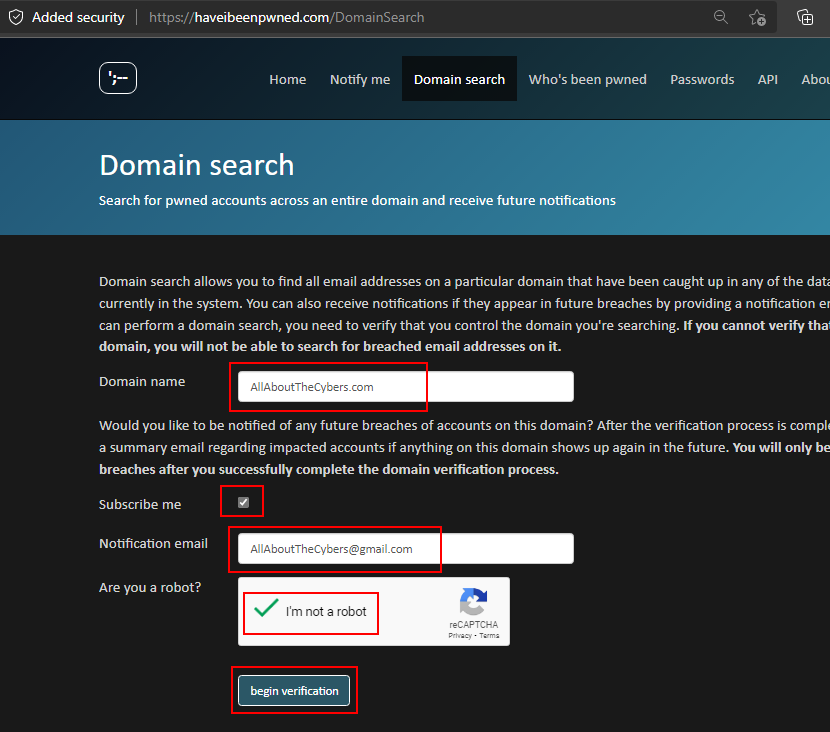Image resolution: width=830 pixels, height=732 pixels.
Task: Open the API nav item
Action: [x=768, y=79]
